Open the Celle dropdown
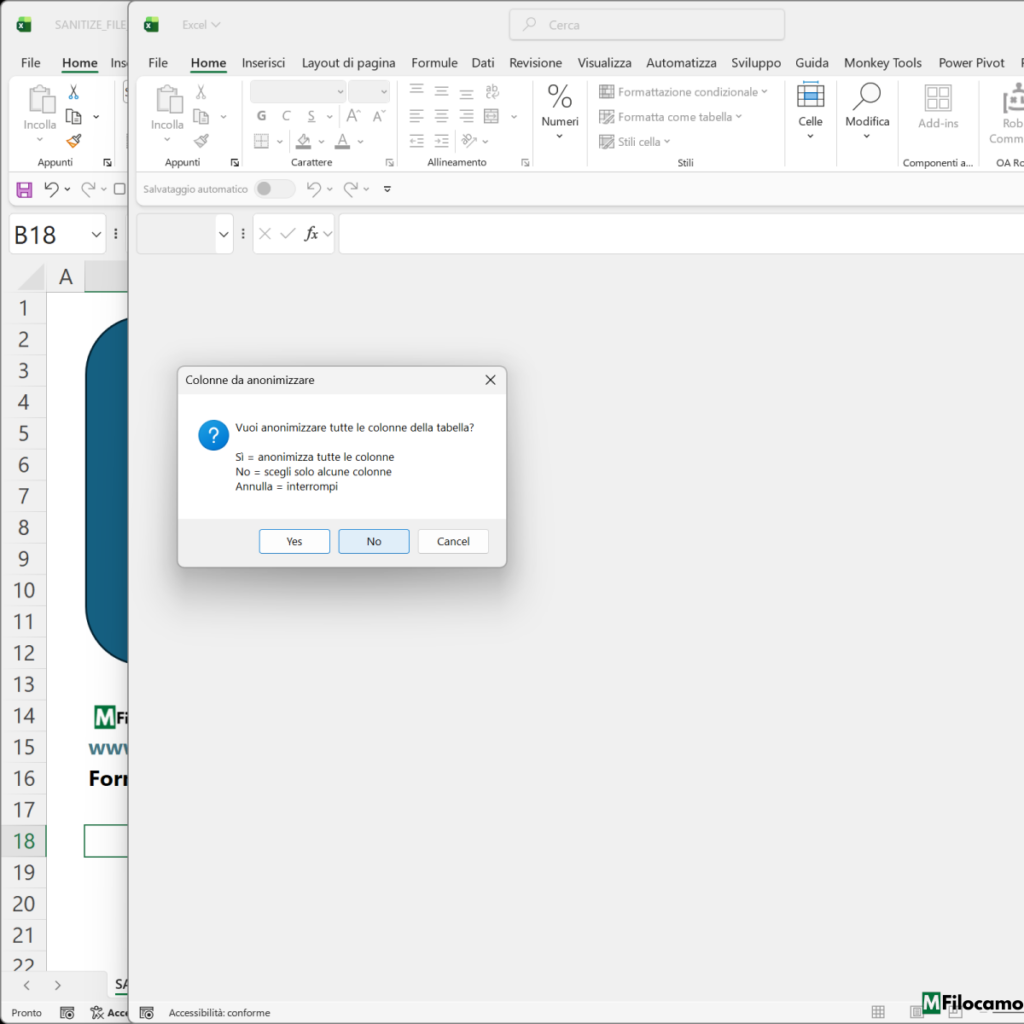This screenshot has width=1024, height=1024. coord(810,111)
